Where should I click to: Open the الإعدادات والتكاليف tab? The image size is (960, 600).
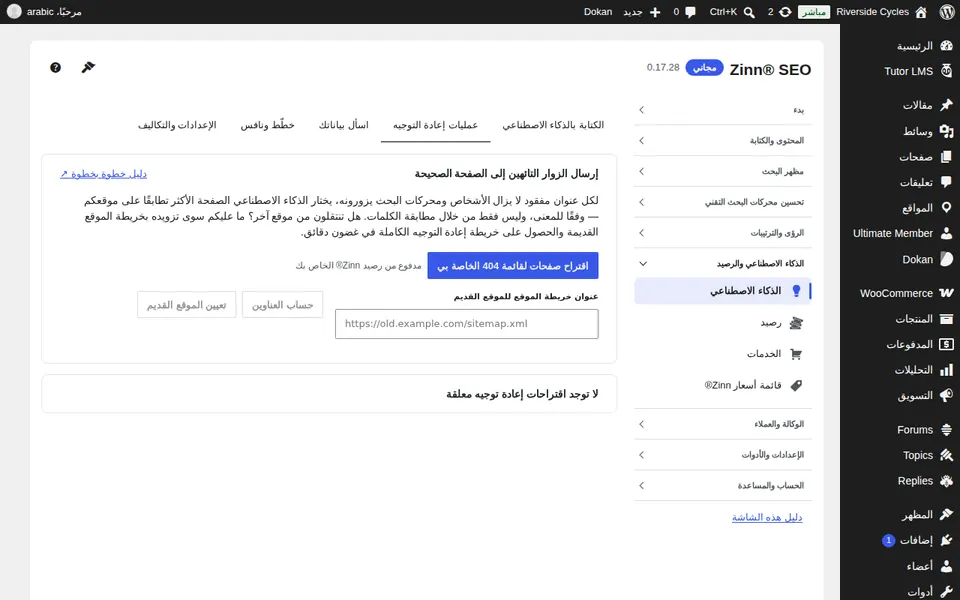pyautogui.click(x=177, y=125)
